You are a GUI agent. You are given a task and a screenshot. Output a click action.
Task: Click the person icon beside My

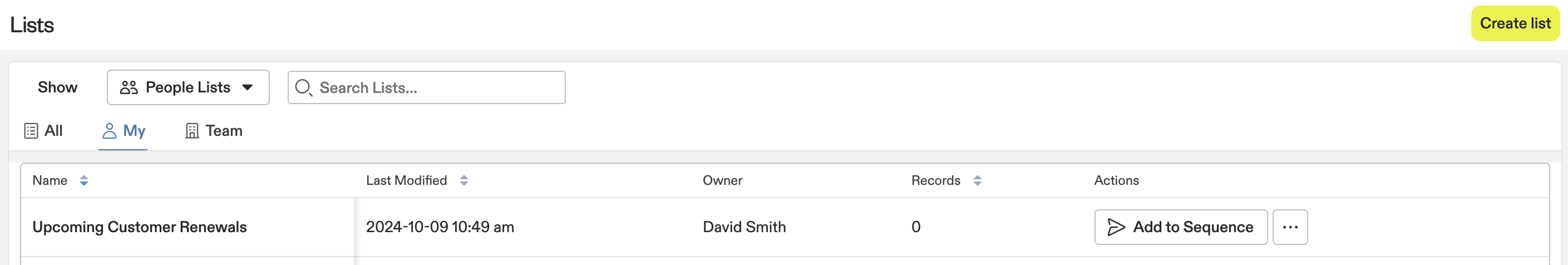(x=110, y=131)
